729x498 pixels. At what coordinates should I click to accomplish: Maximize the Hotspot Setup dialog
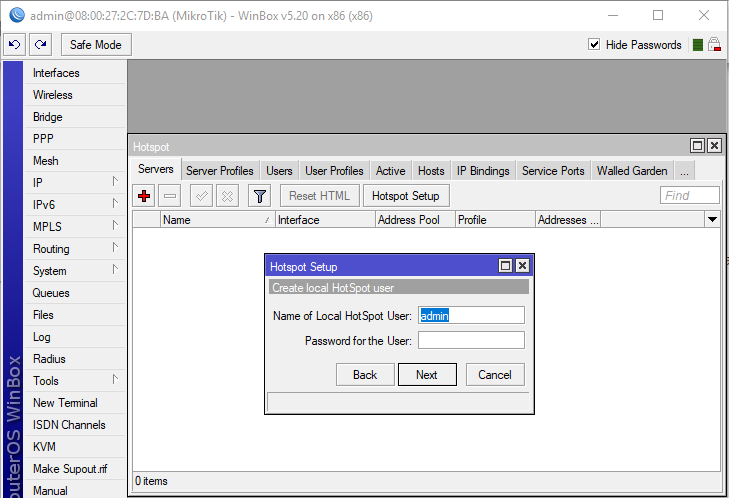coord(505,266)
